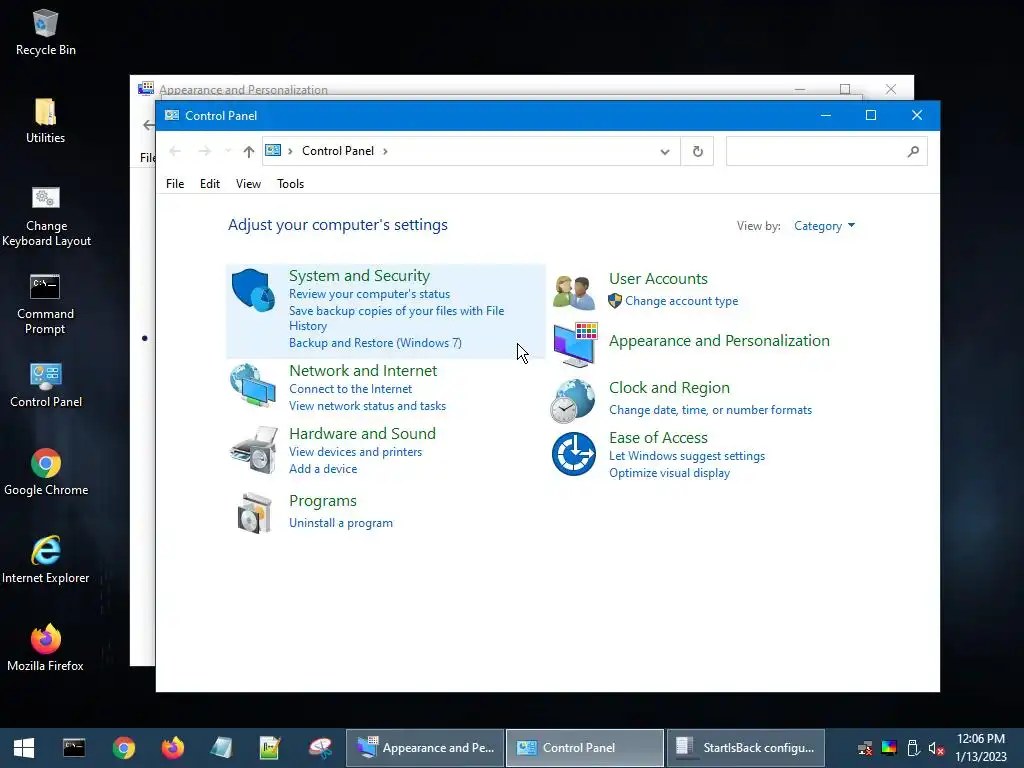
Task: Click Let Windows suggest settings
Action: pyautogui.click(x=687, y=456)
